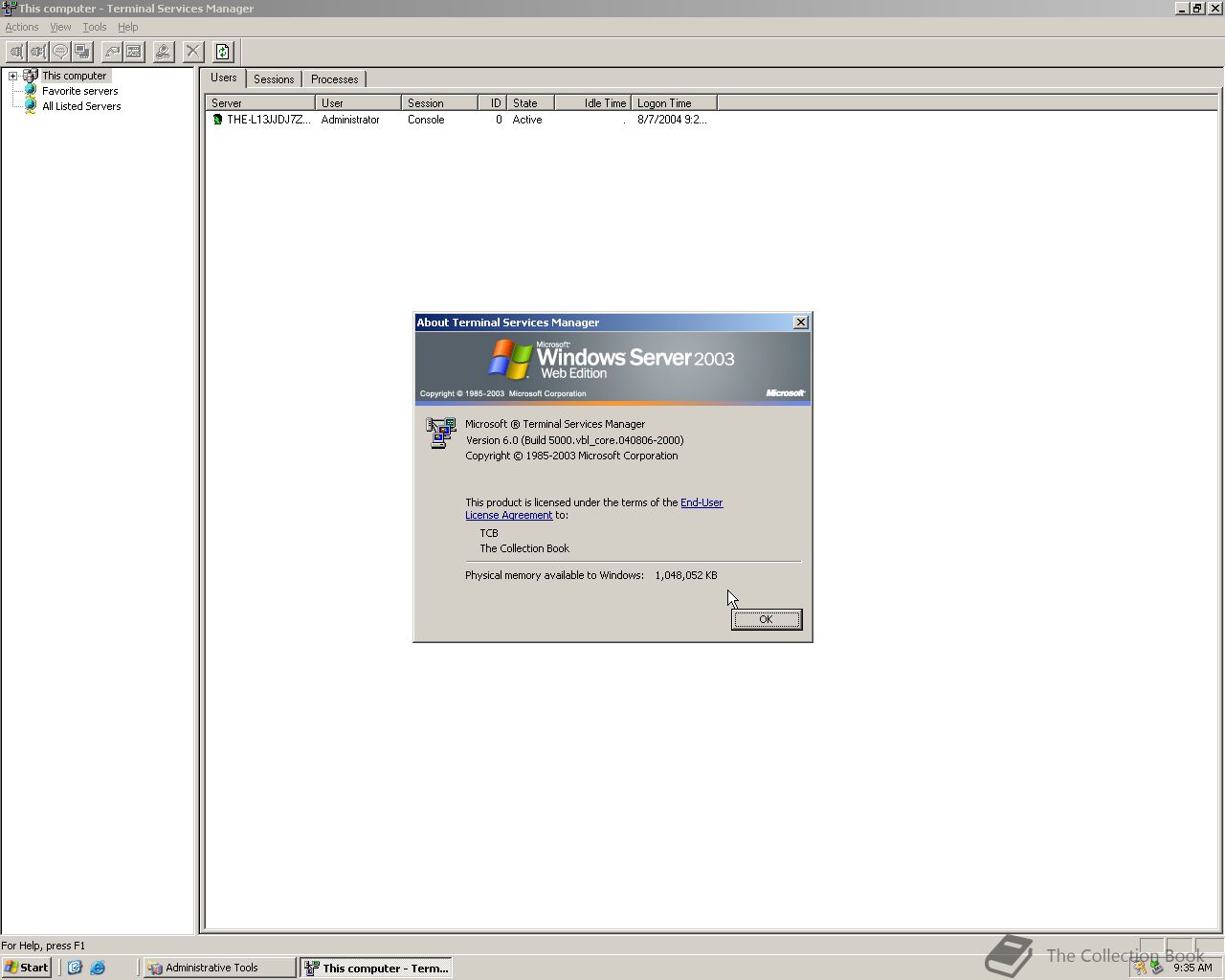
Task: Click the This computer tree icon
Action: pyautogui.click(x=31, y=76)
